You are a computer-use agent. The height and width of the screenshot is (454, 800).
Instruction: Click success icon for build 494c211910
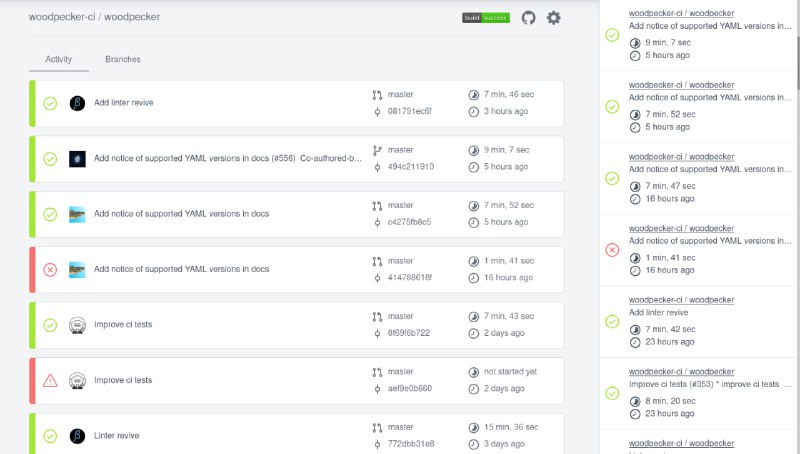coord(50,159)
